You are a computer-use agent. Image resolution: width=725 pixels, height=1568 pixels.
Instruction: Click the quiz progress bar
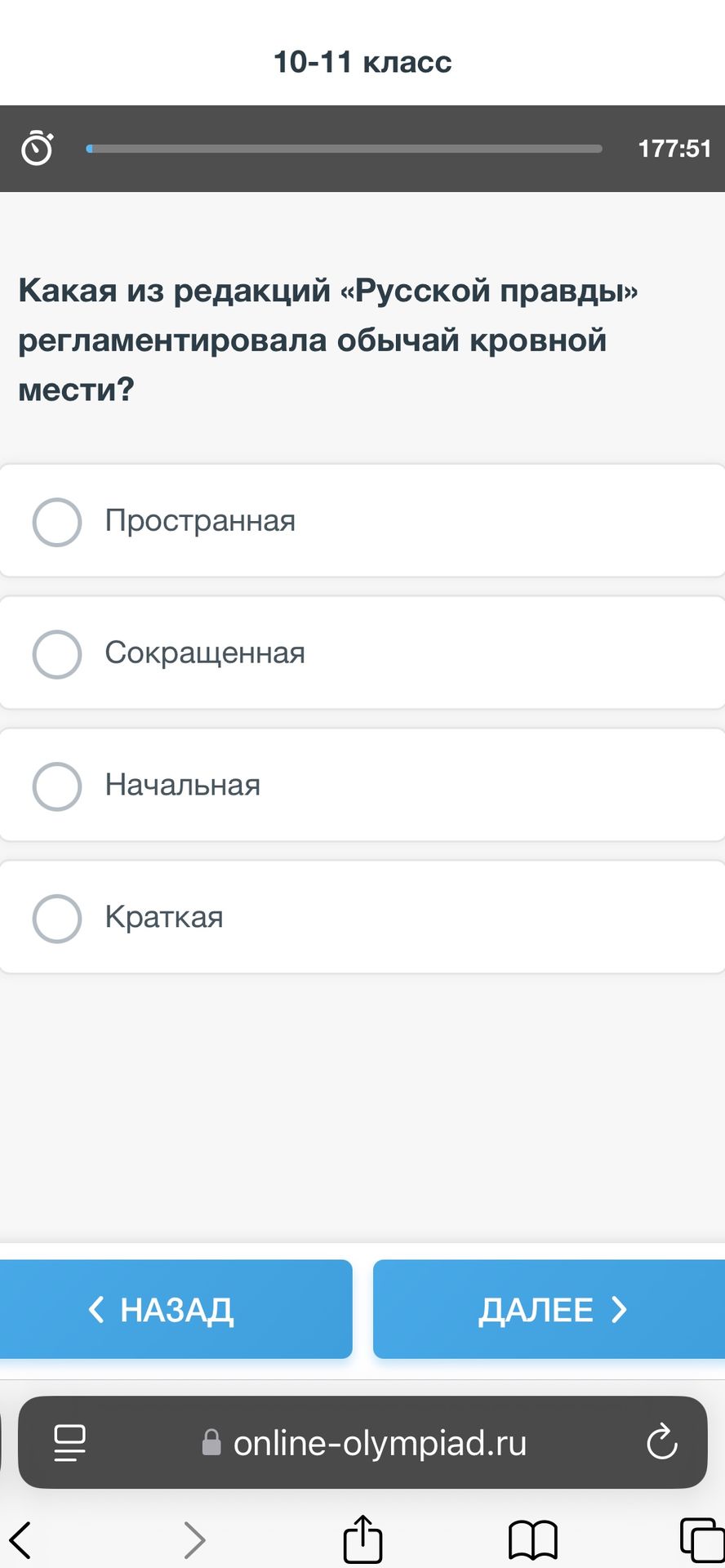click(344, 149)
